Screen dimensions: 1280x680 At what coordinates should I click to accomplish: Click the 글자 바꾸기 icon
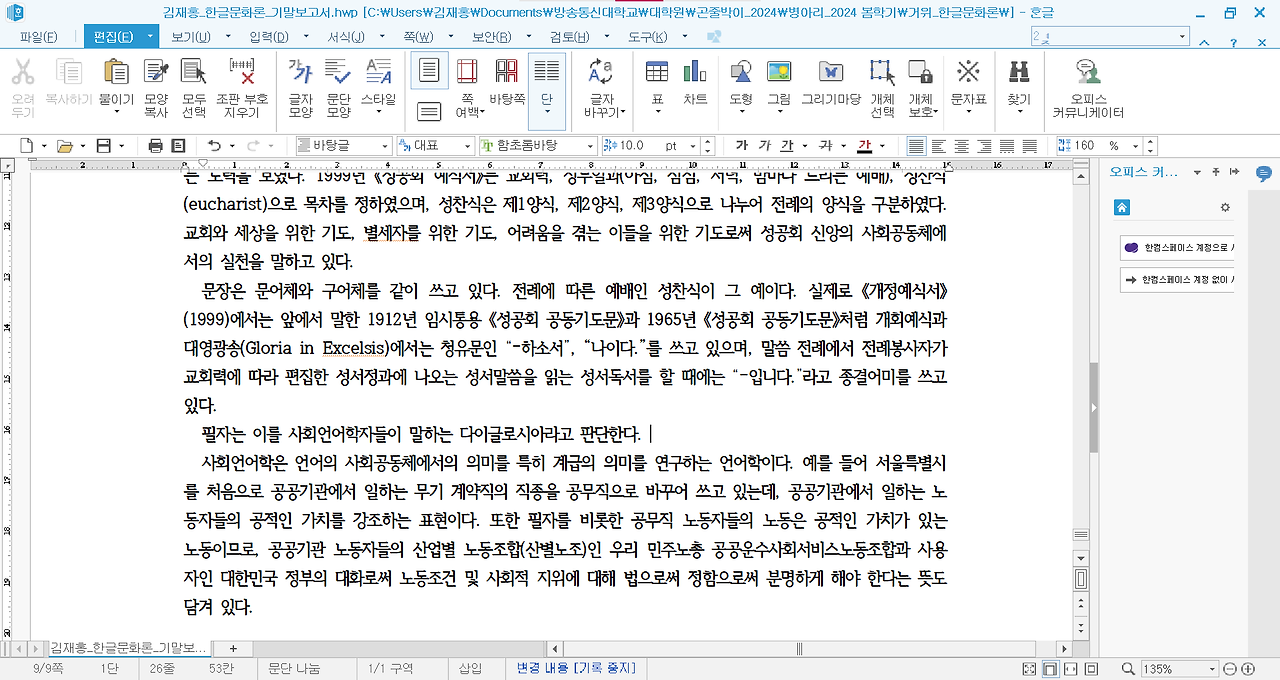601,72
